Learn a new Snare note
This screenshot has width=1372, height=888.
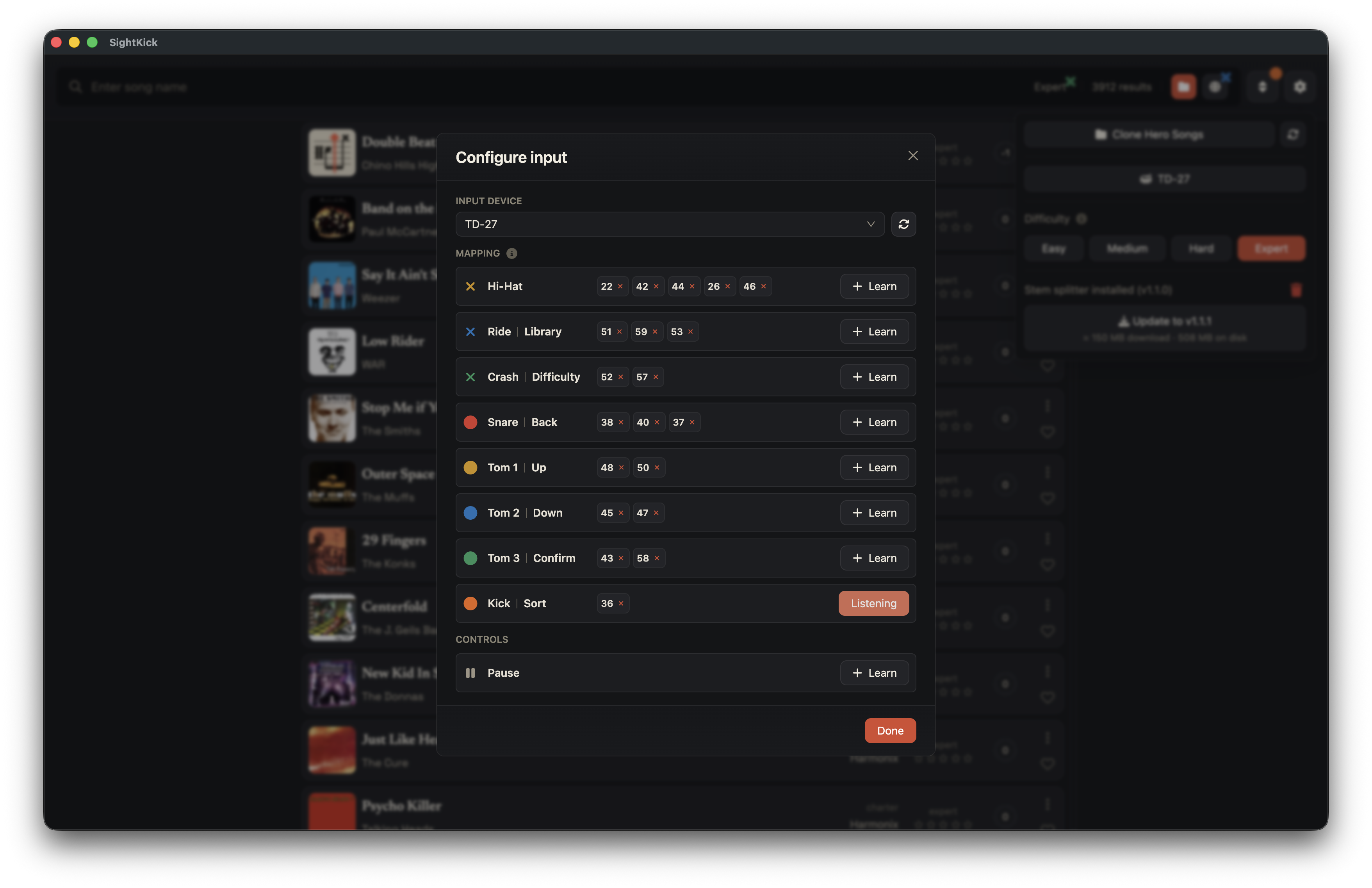pos(874,422)
